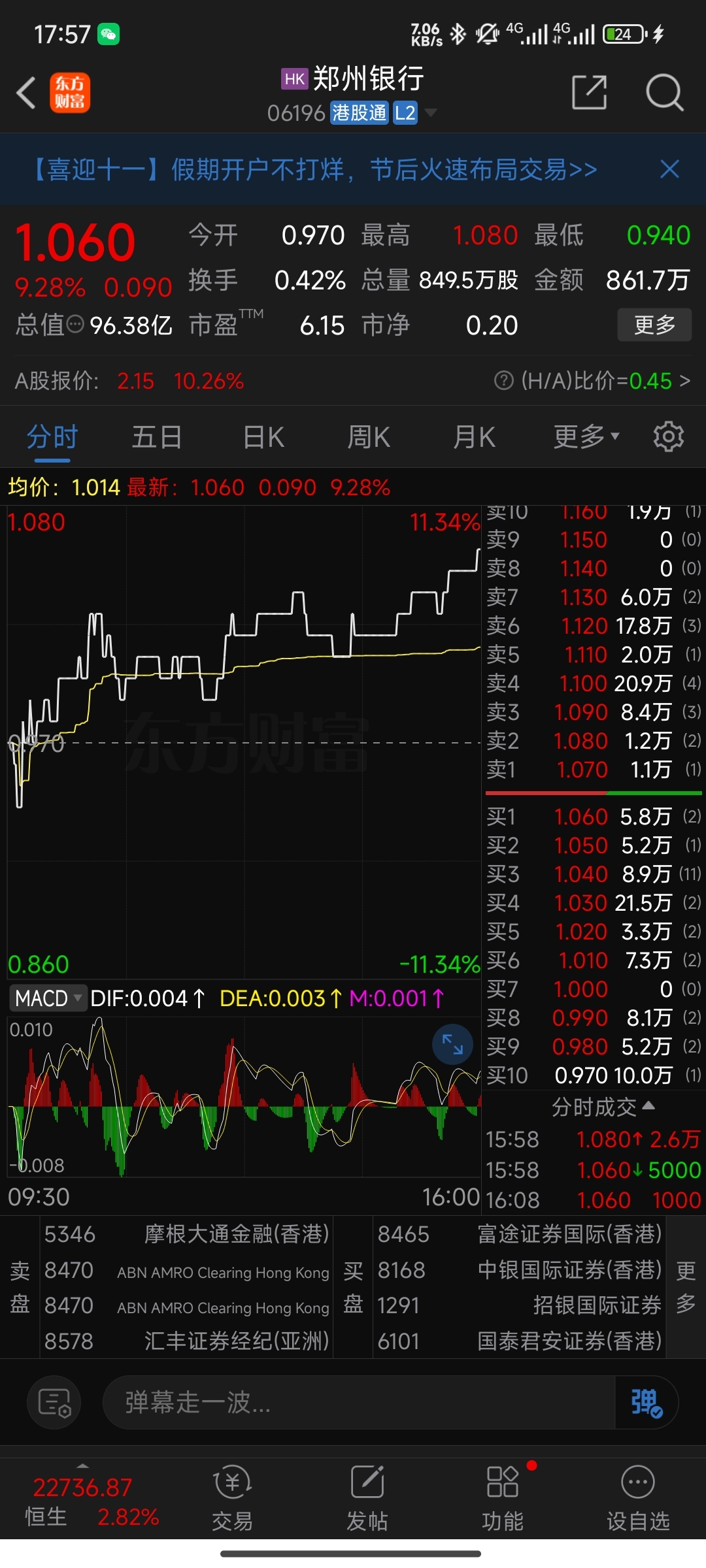The width and height of the screenshot is (706, 1568).
Task: Tap the Bluetooth status icon
Action: pos(458,34)
